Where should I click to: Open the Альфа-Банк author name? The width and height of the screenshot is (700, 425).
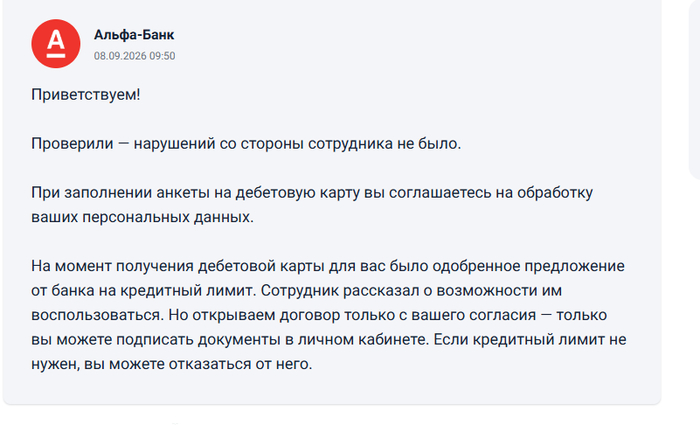click(x=134, y=35)
